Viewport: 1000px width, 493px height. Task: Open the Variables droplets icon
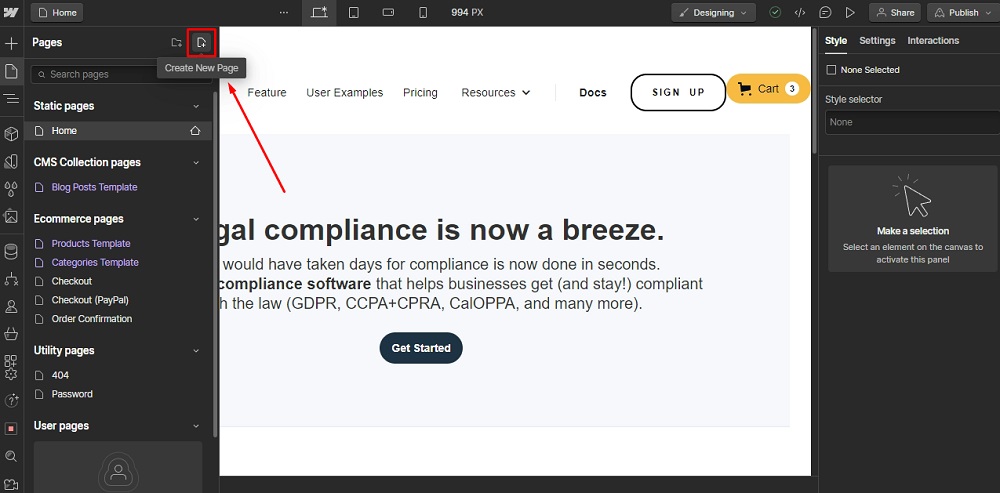pyautogui.click(x=11, y=189)
